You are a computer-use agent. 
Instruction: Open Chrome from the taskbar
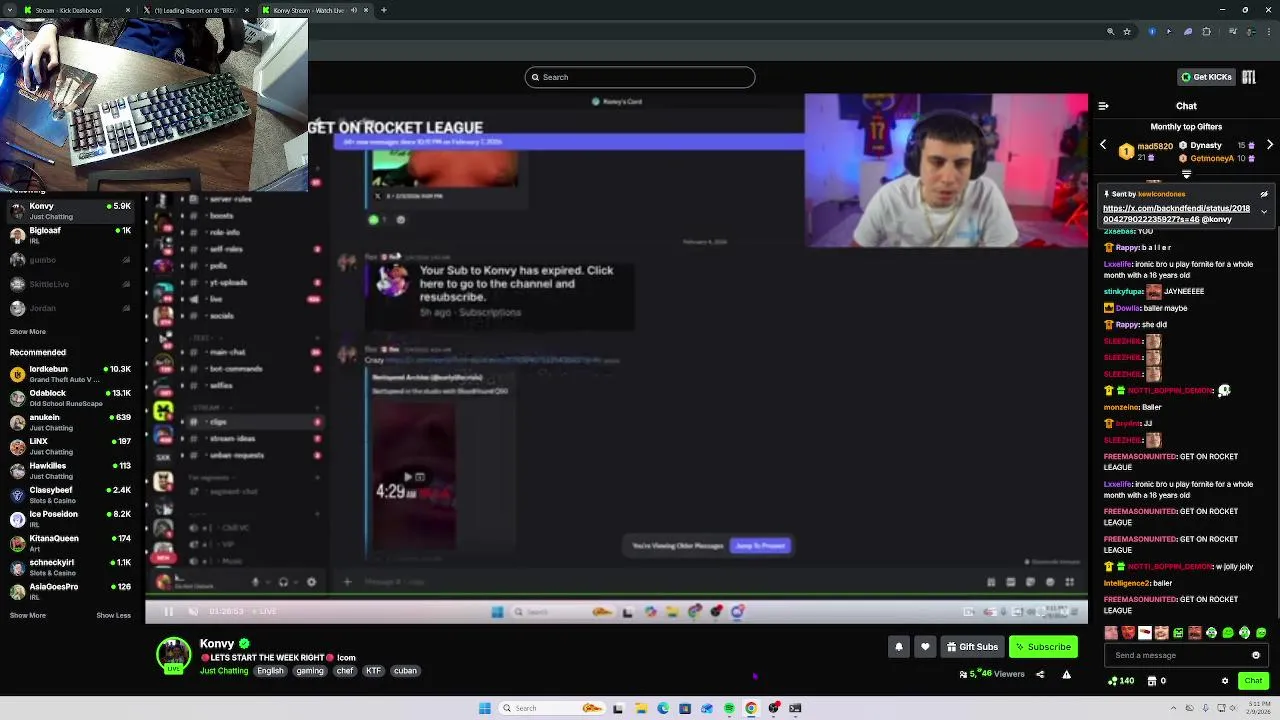coord(751,708)
